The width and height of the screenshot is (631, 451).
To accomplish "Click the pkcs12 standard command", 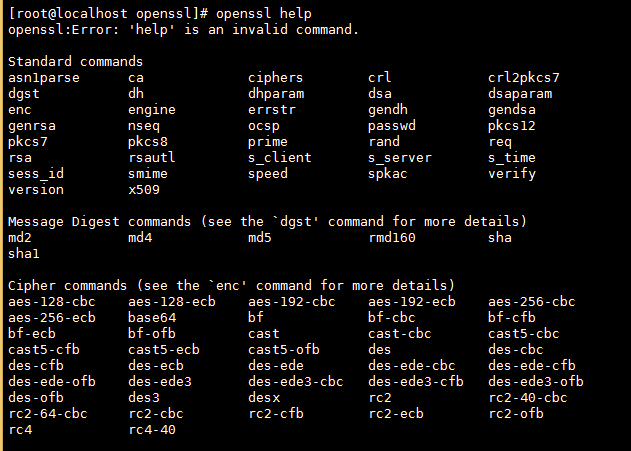I will click(x=512, y=125).
